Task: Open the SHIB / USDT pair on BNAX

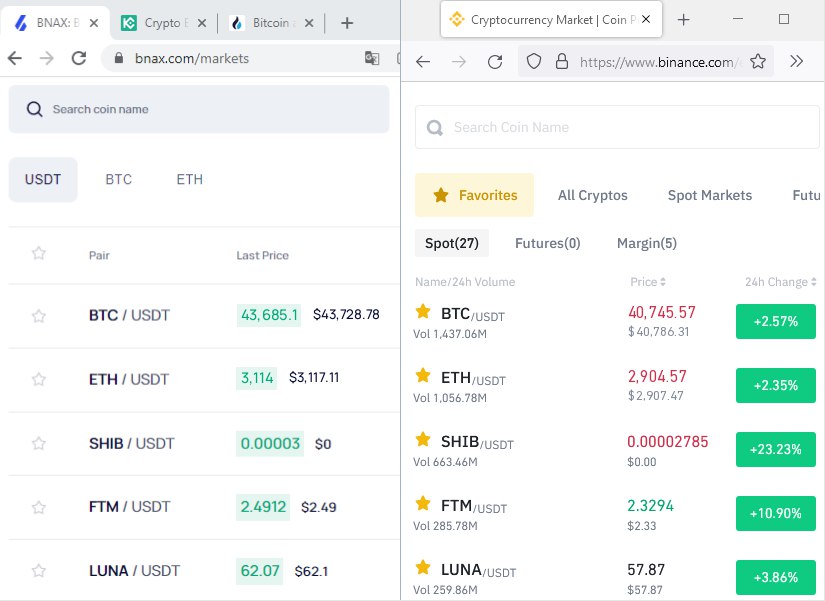Action: pyautogui.click(x=132, y=444)
